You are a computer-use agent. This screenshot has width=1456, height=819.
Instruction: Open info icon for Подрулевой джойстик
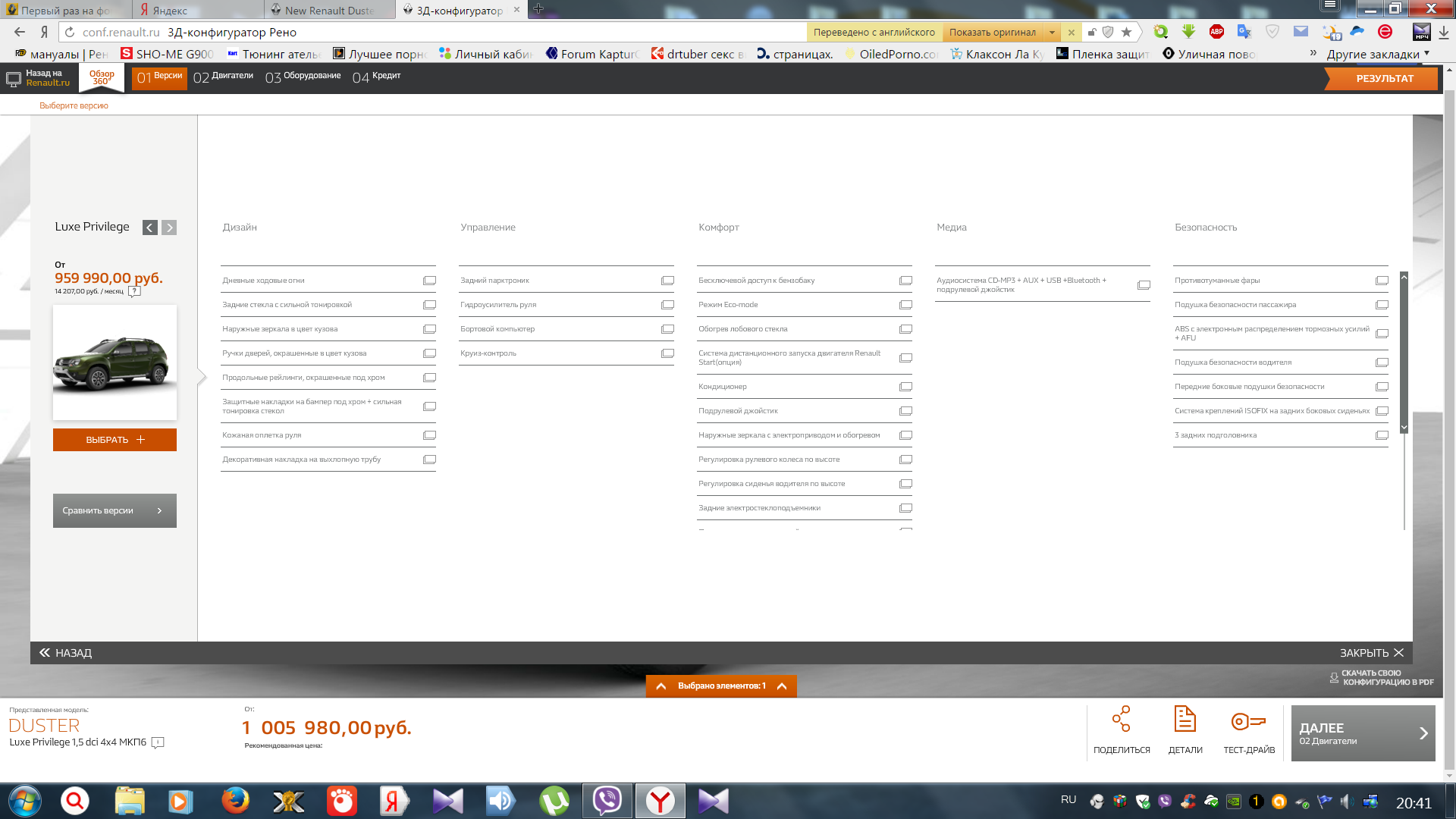(905, 411)
